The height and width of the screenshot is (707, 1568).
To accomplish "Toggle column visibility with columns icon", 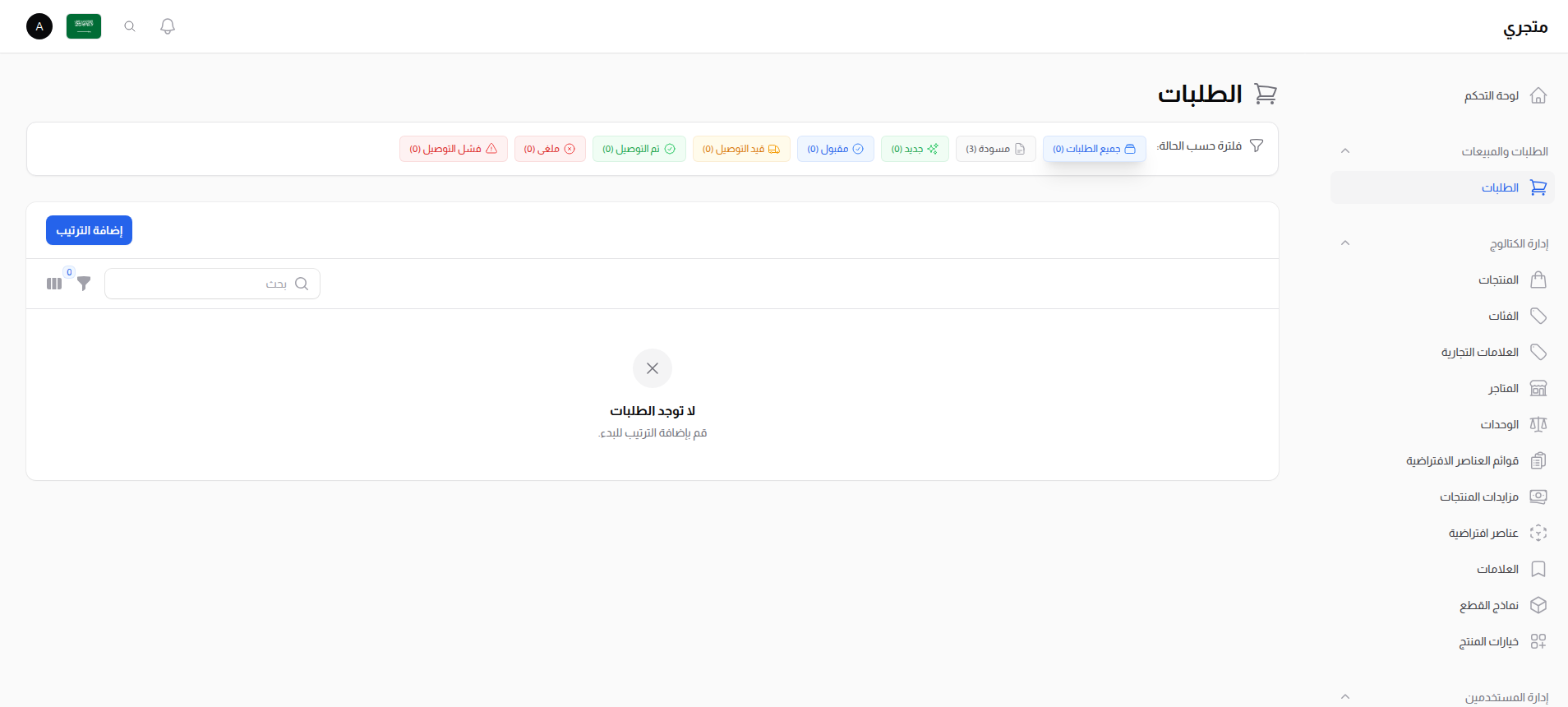I will (x=54, y=284).
